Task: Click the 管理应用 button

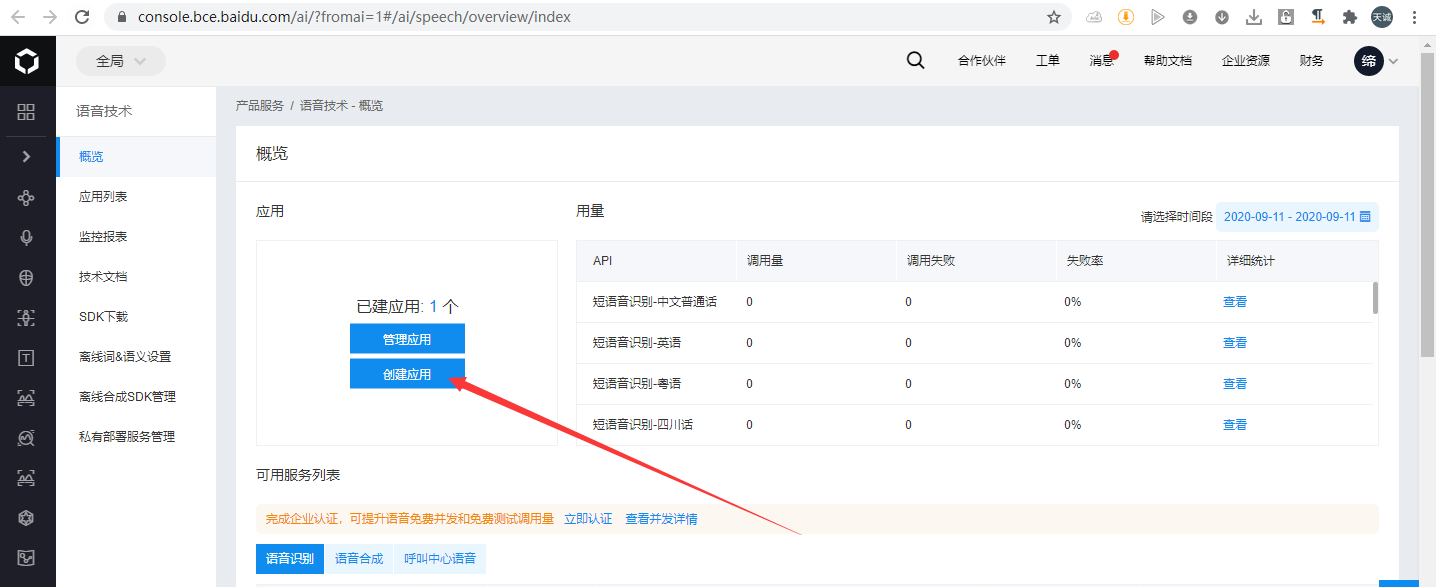Action: pyautogui.click(x=407, y=339)
